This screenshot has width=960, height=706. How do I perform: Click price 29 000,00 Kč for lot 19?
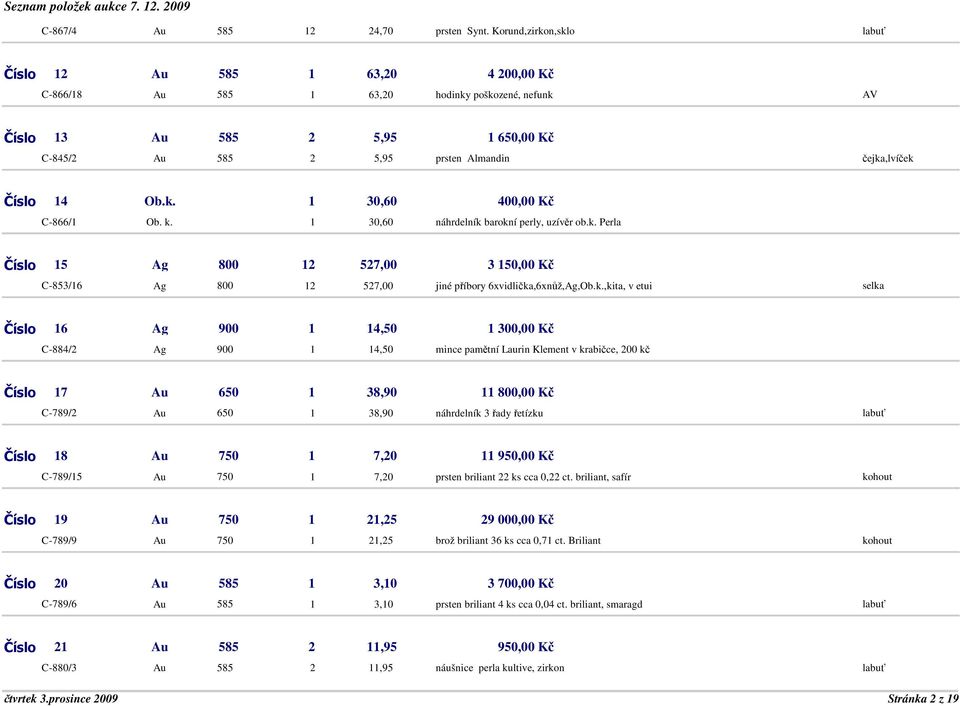[x=517, y=520]
